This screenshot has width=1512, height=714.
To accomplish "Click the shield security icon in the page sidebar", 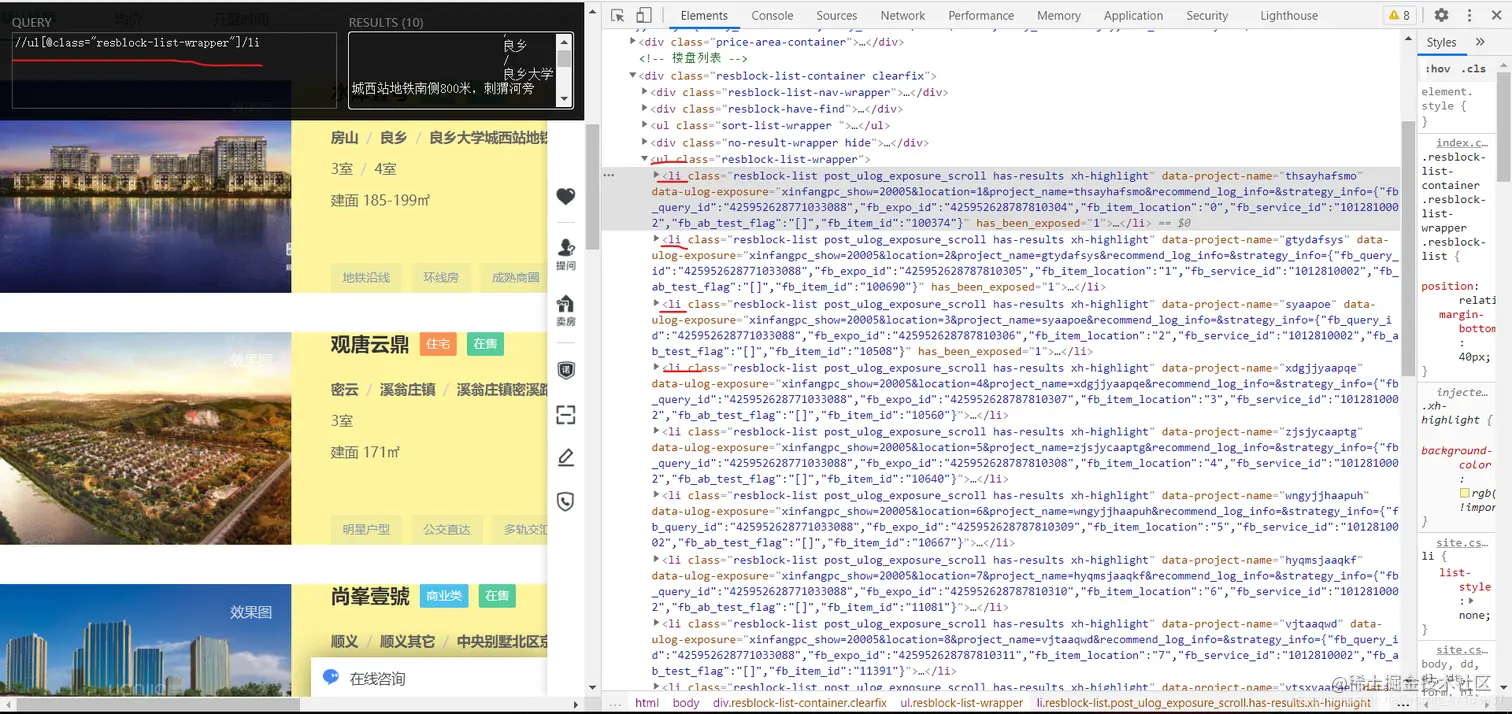I will coord(566,502).
